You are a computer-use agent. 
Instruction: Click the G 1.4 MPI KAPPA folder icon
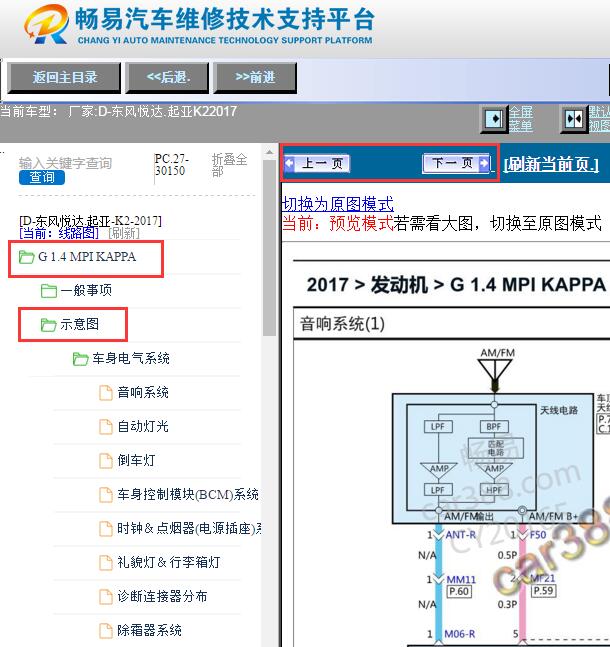27,257
